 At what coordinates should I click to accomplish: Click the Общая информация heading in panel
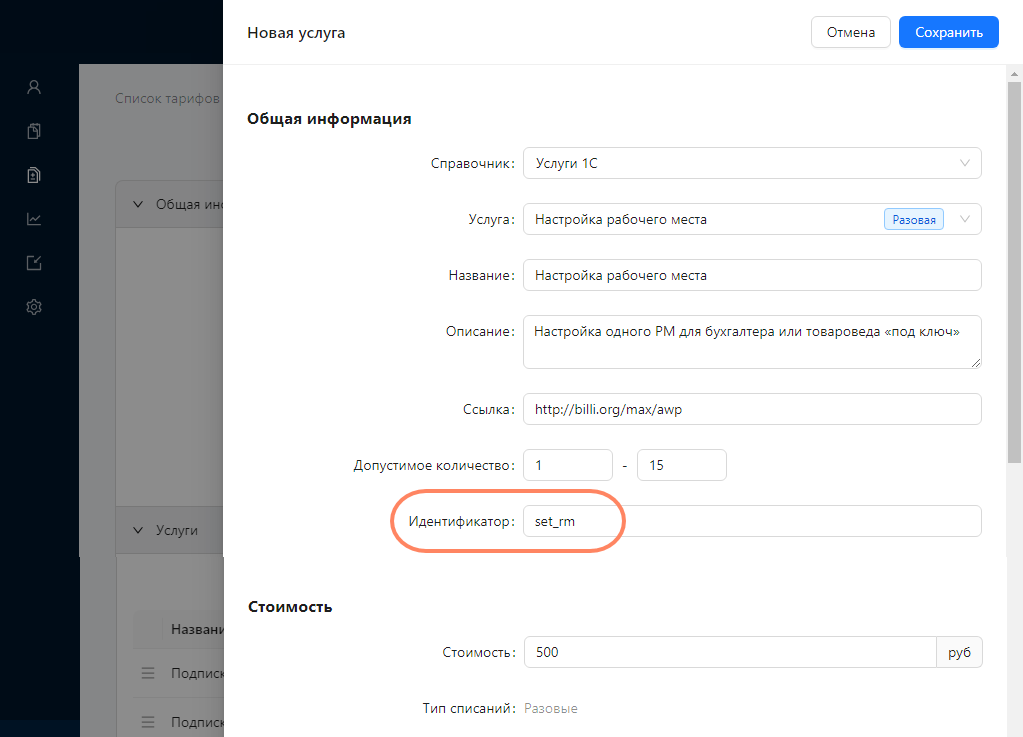(x=329, y=119)
